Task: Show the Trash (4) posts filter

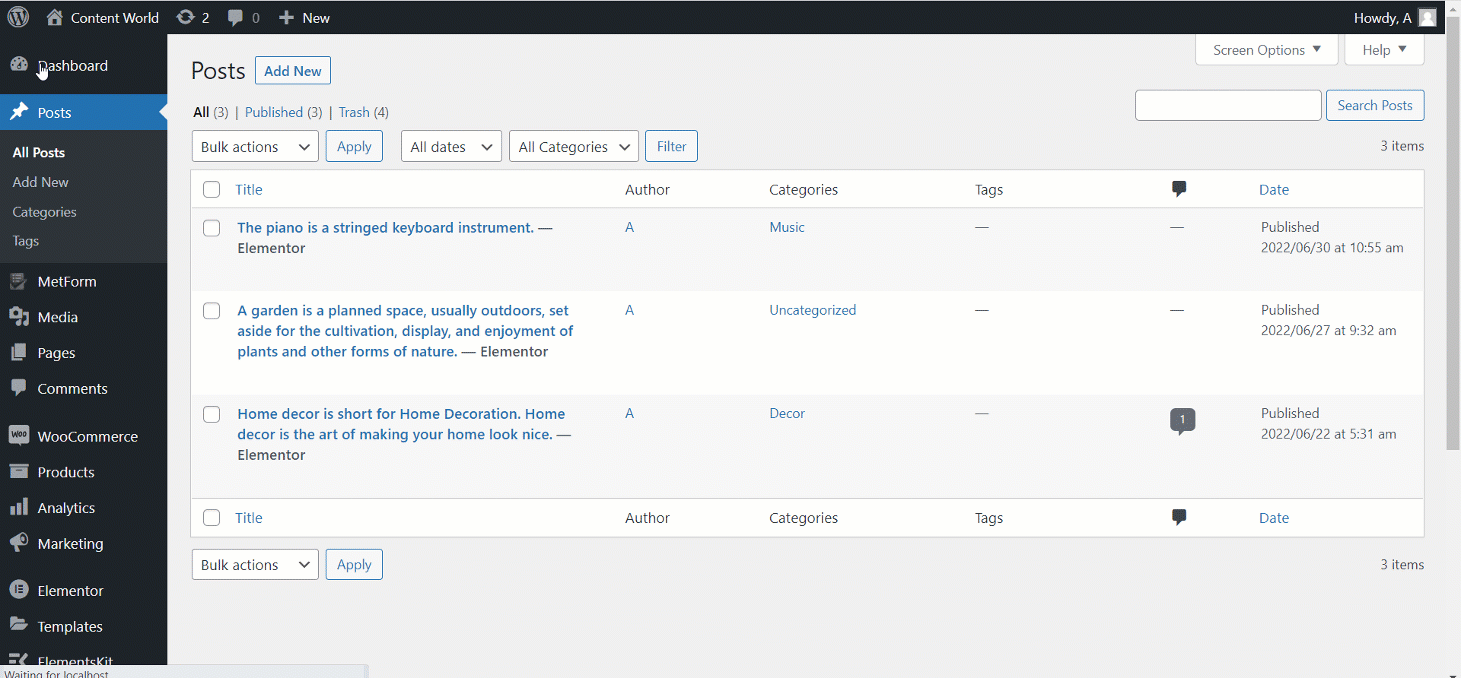Action: pyautogui.click(x=363, y=112)
